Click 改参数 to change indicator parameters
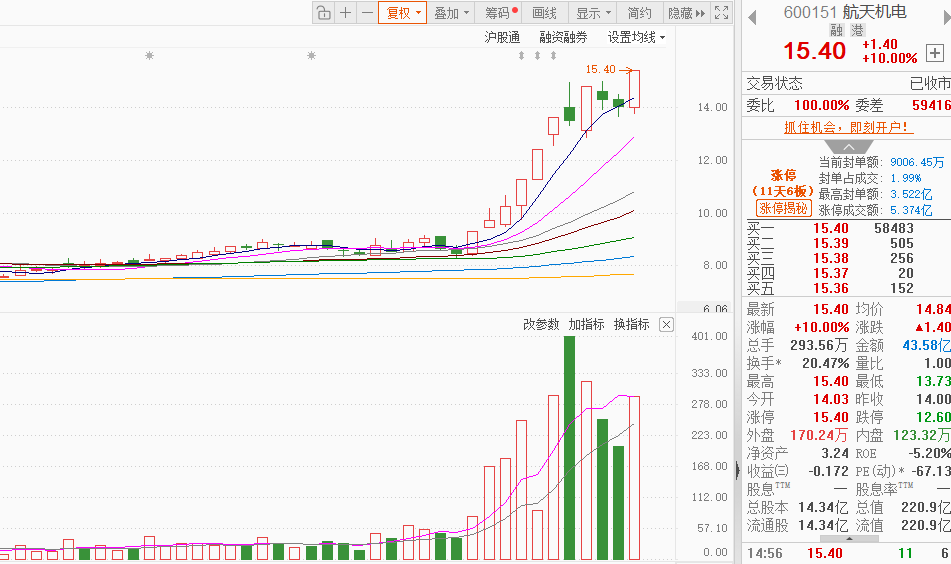The image size is (951, 564). 541,324
